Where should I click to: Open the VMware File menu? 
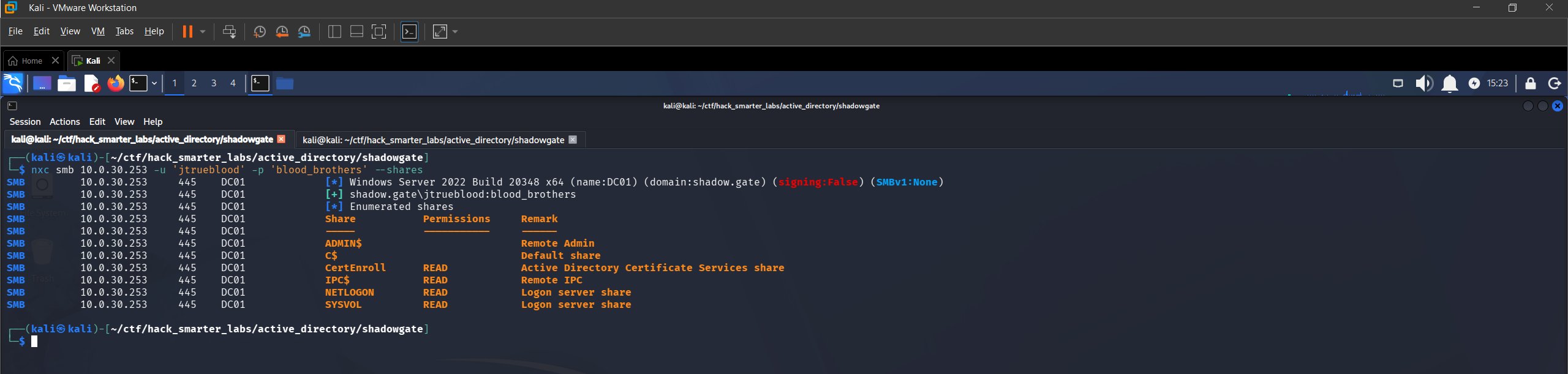15,31
